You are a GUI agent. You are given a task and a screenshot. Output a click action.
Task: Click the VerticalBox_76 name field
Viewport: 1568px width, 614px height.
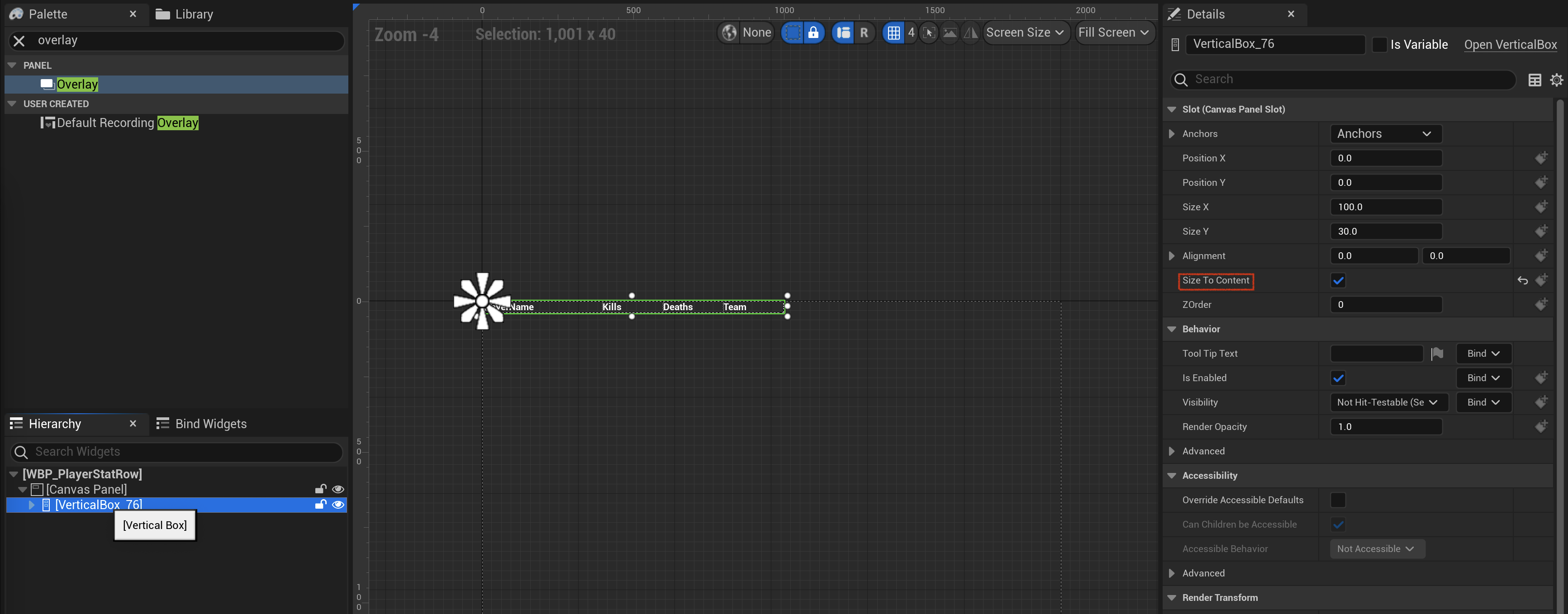click(1274, 44)
